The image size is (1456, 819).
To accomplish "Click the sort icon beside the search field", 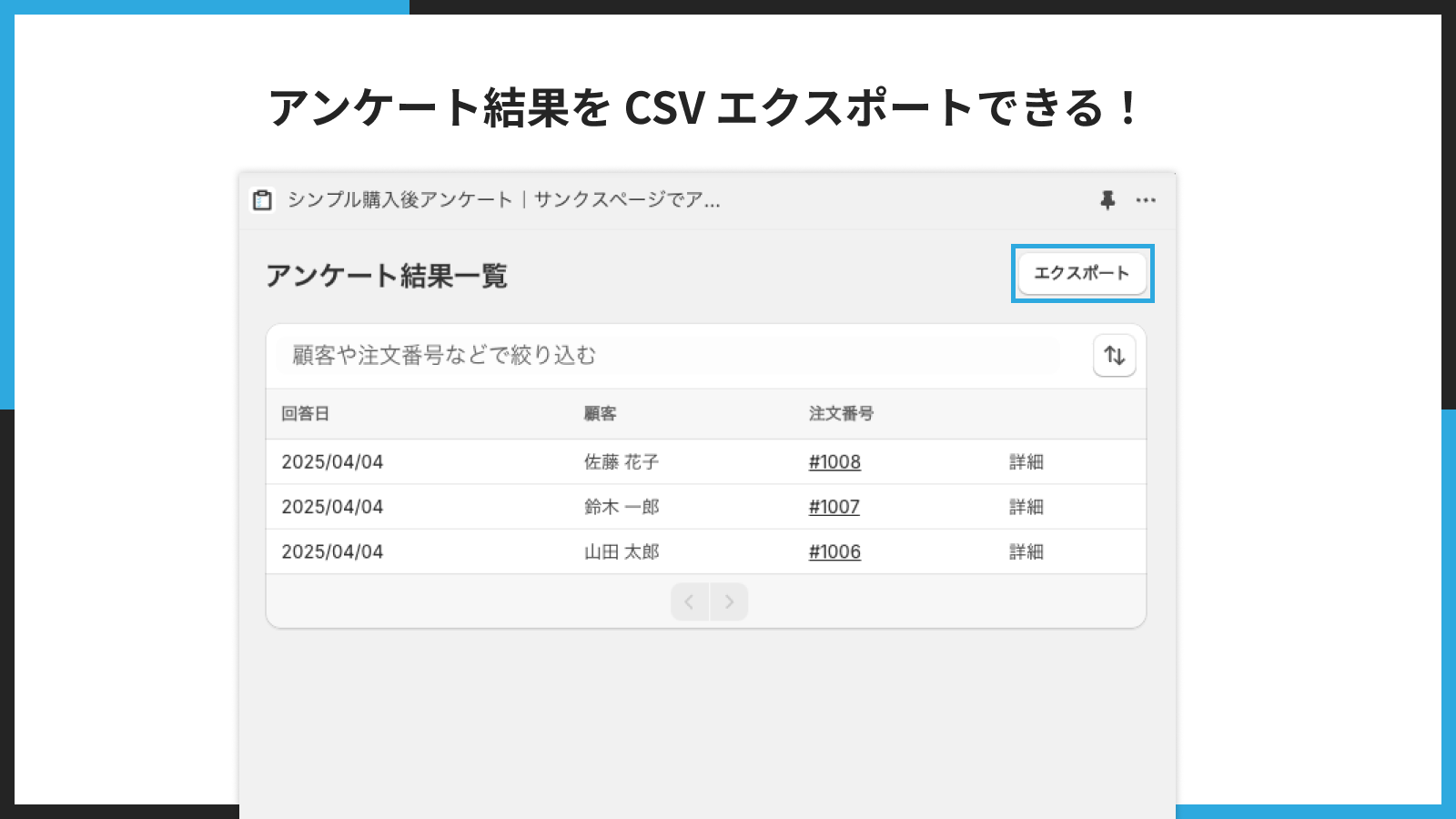I will pos(1113,356).
